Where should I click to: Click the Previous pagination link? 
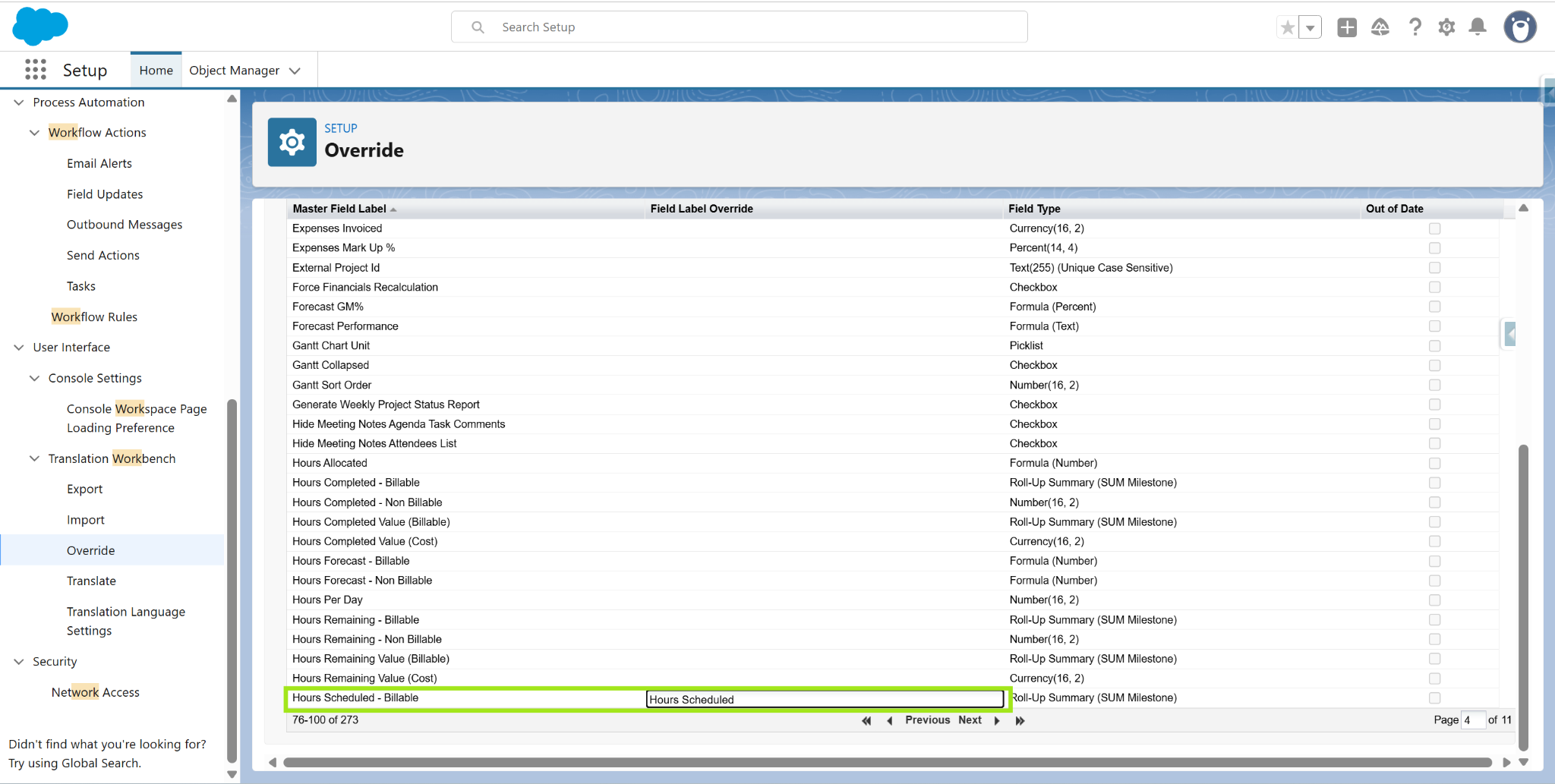tap(927, 720)
